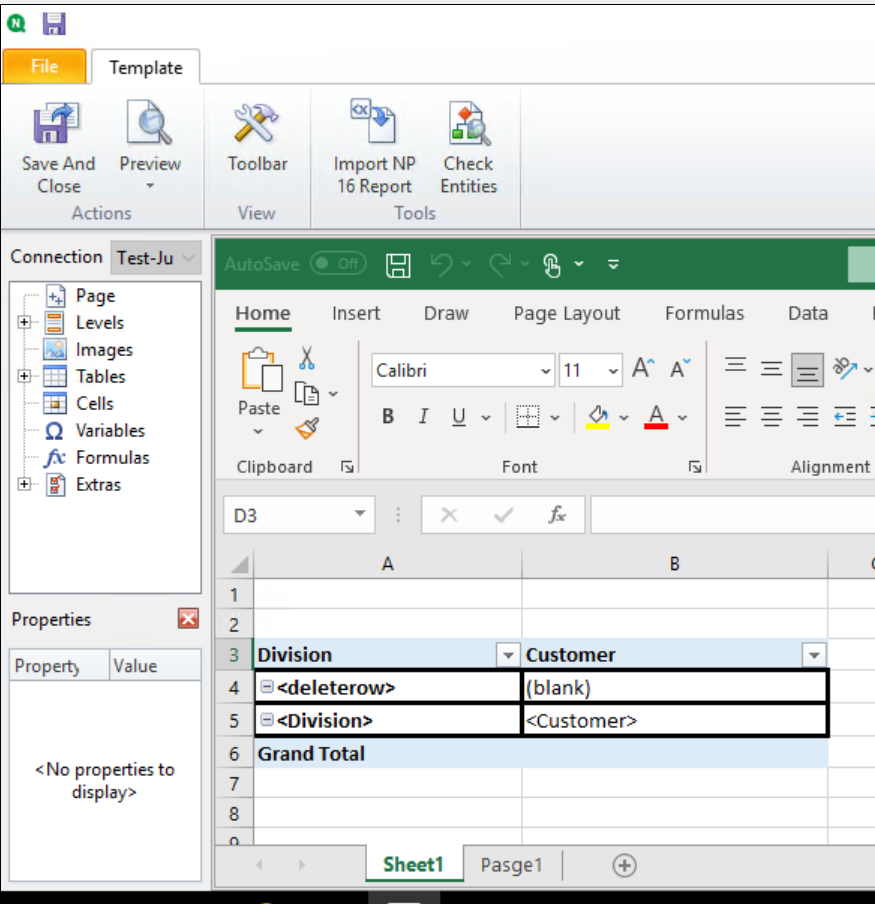This screenshot has width=875, height=904.
Task: Toggle the AutoSave switch
Action: (338, 264)
